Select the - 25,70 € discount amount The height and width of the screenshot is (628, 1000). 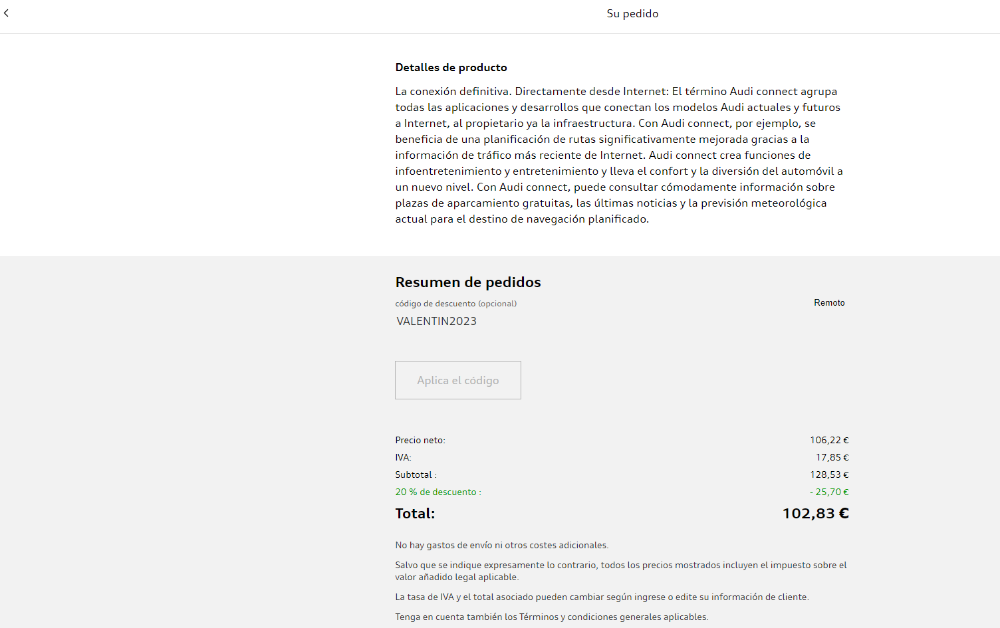tap(829, 492)
